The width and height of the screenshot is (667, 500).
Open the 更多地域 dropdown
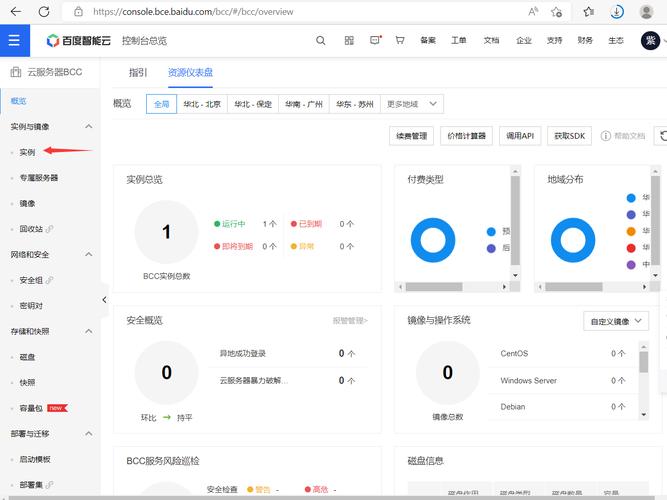tap(412, 104)
